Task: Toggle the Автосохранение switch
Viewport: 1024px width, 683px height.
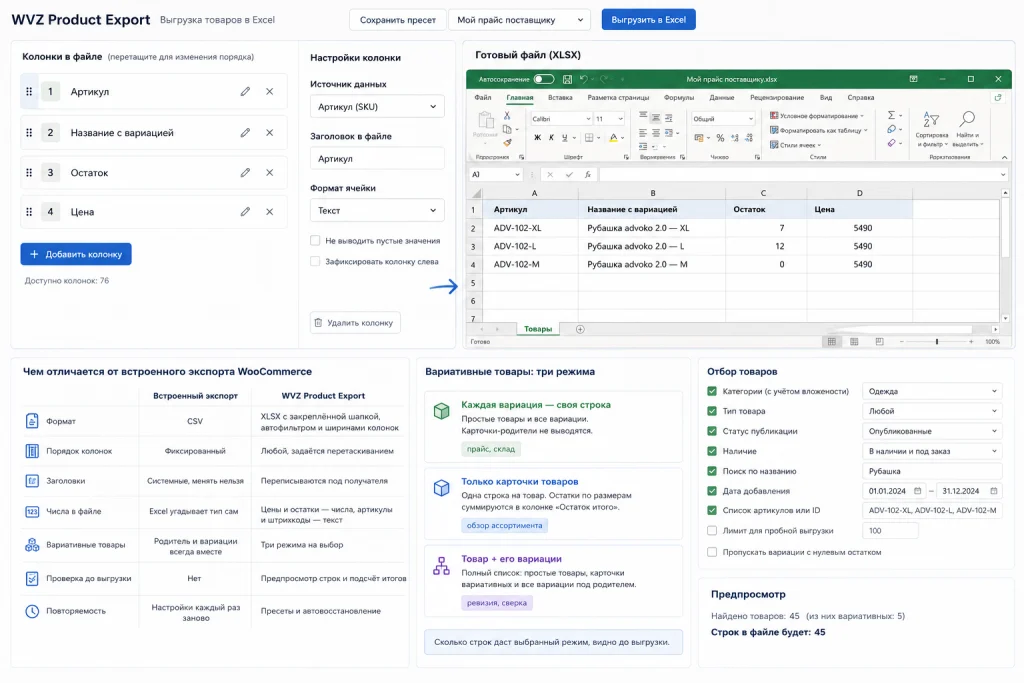Action: (x=543, y=79)
